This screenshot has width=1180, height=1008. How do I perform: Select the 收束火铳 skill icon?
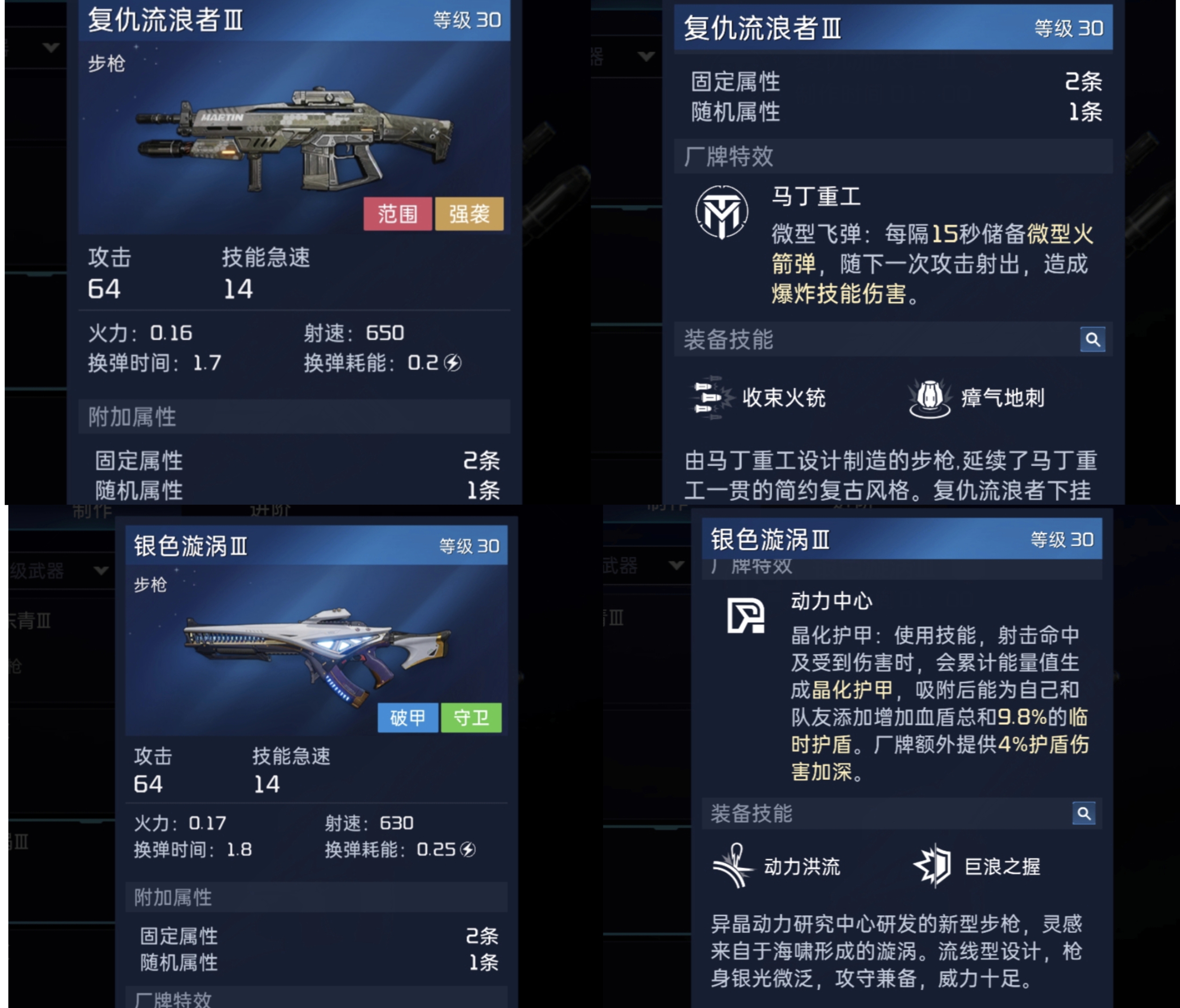point(711,398)
